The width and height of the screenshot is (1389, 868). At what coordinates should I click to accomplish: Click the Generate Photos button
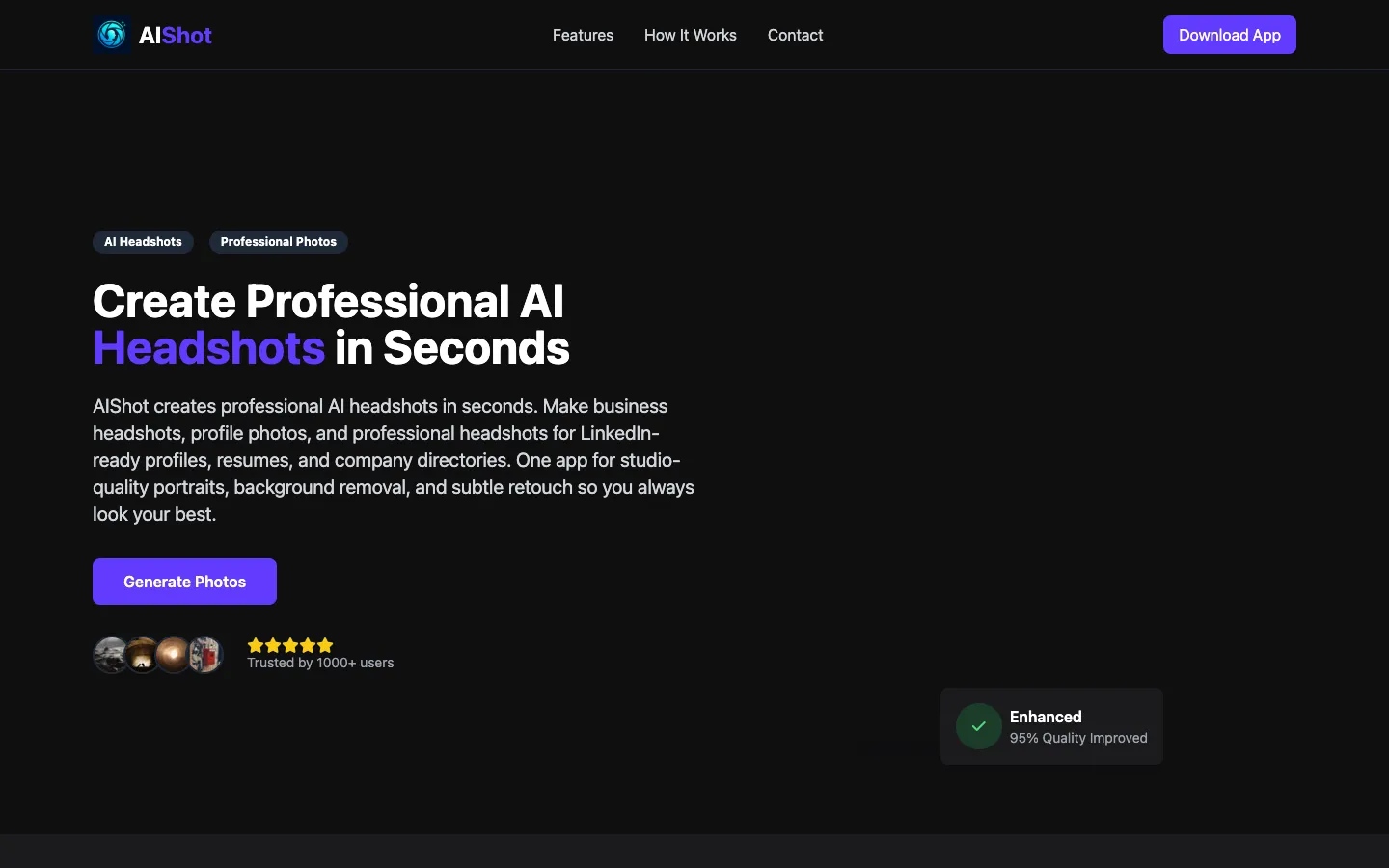pos(184,582)
